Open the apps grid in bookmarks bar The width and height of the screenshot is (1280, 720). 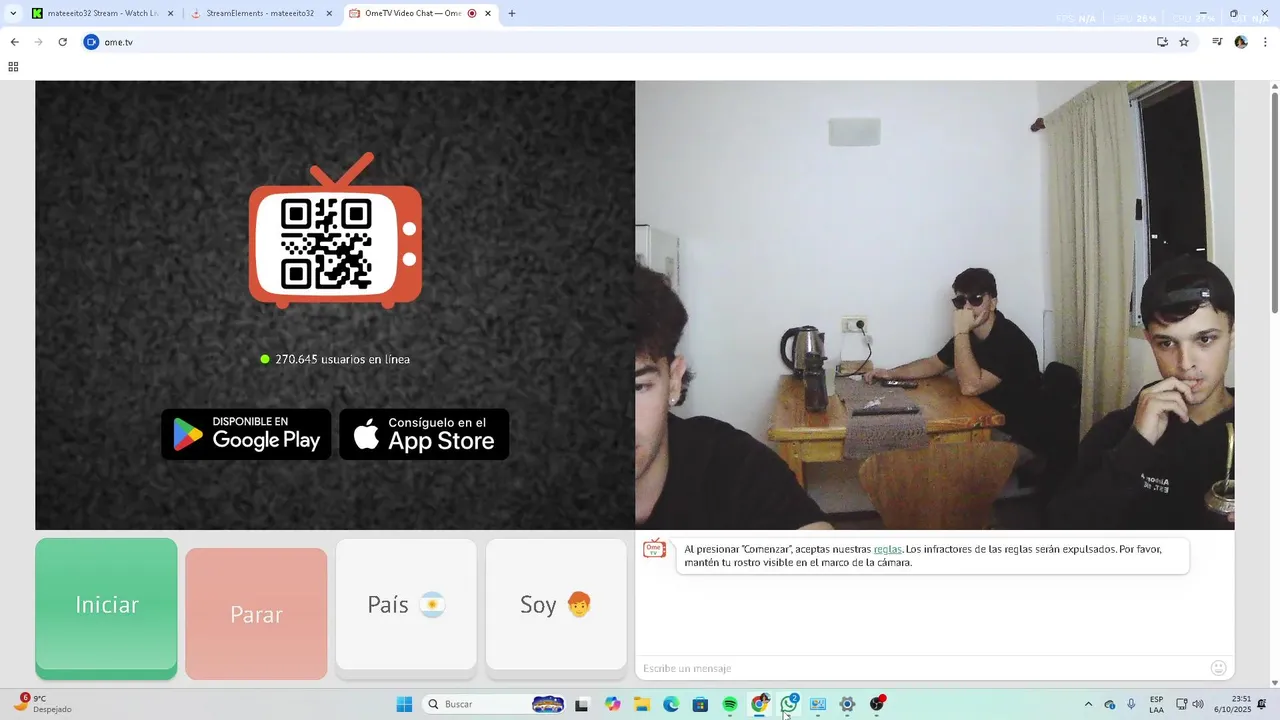click(13, 67)
